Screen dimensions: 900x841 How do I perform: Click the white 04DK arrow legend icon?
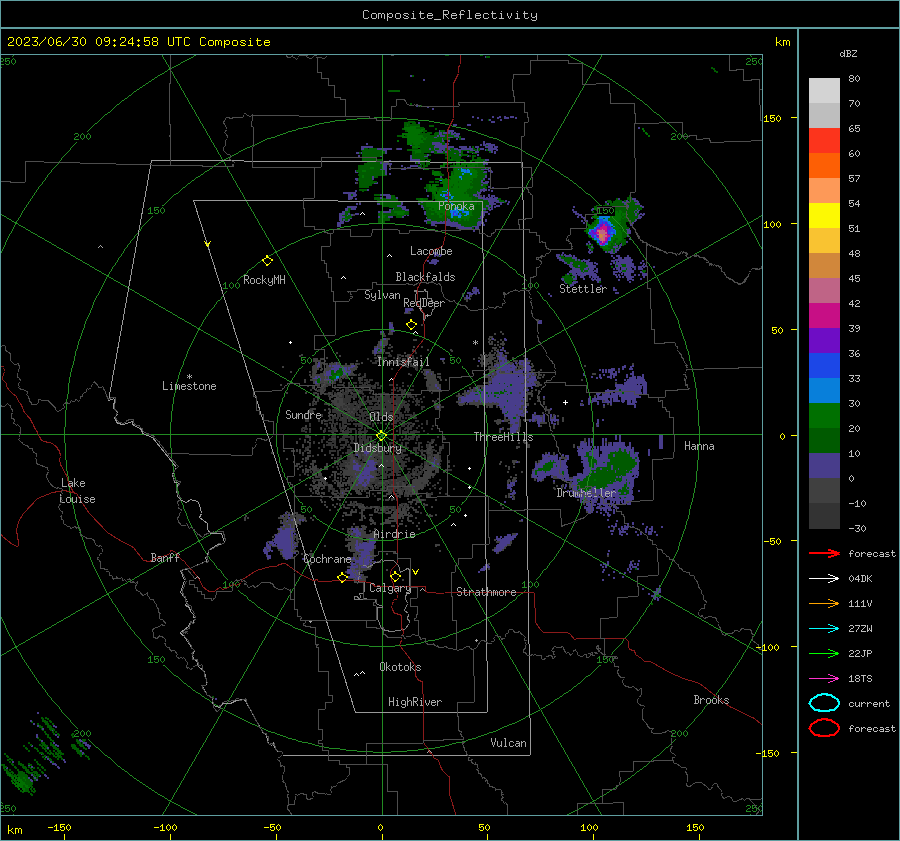point(824,579)
